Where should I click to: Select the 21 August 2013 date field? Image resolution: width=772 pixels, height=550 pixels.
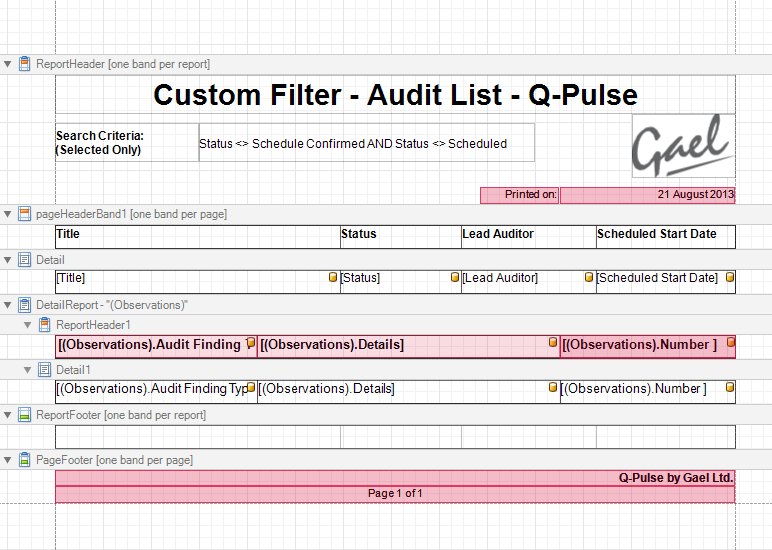pos(647,195)
